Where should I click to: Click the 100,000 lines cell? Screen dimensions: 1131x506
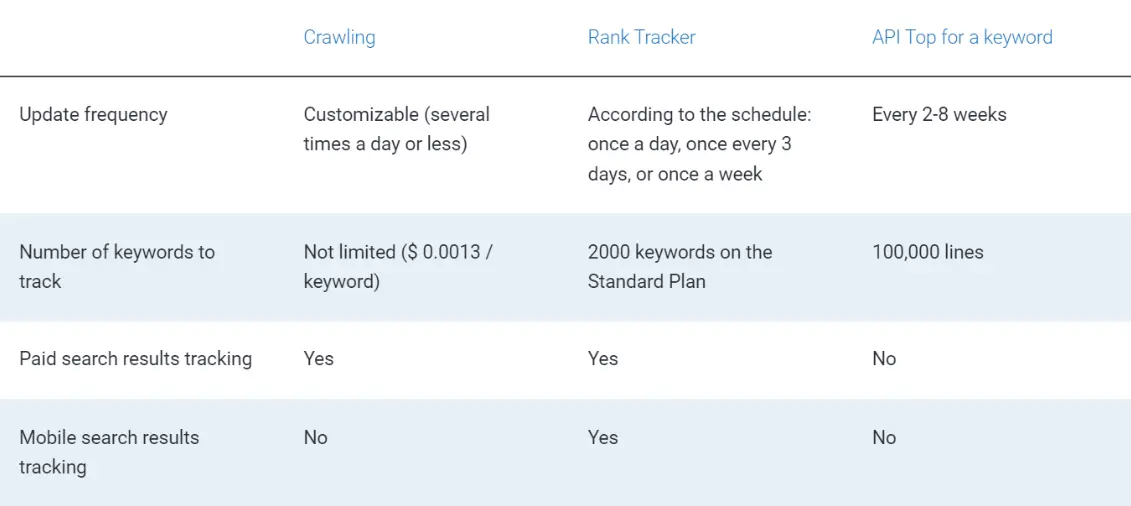(928, 252)
